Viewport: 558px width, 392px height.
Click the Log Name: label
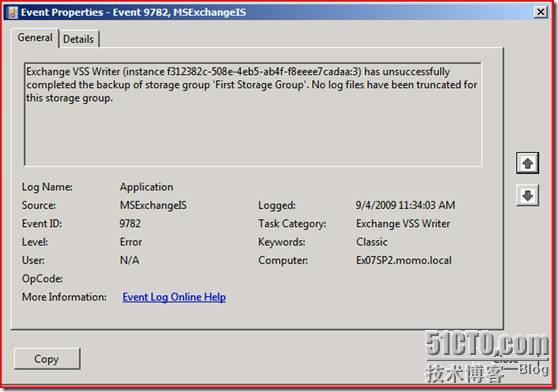(47, 187)
